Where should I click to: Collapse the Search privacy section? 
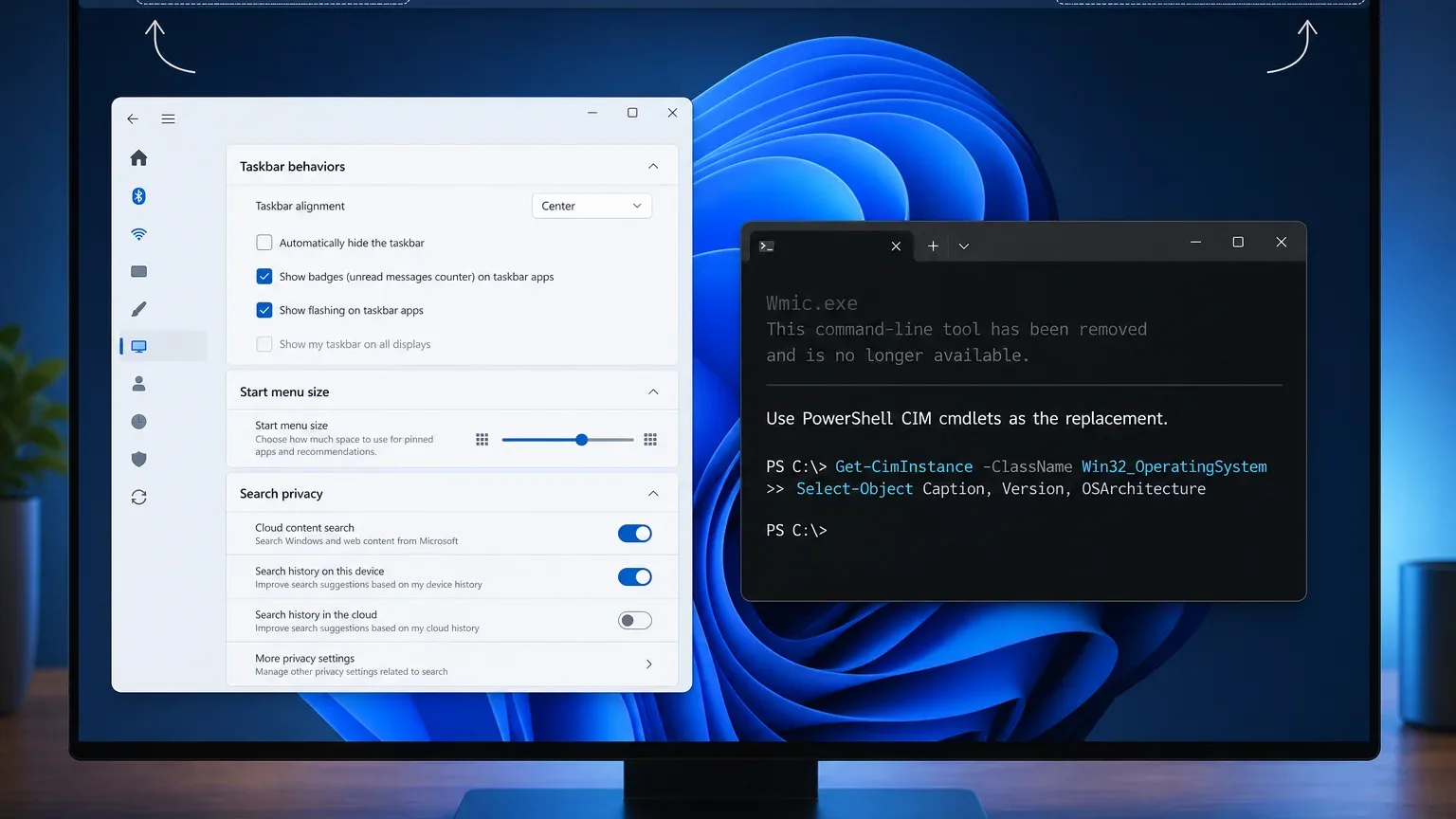click(653, 494)
